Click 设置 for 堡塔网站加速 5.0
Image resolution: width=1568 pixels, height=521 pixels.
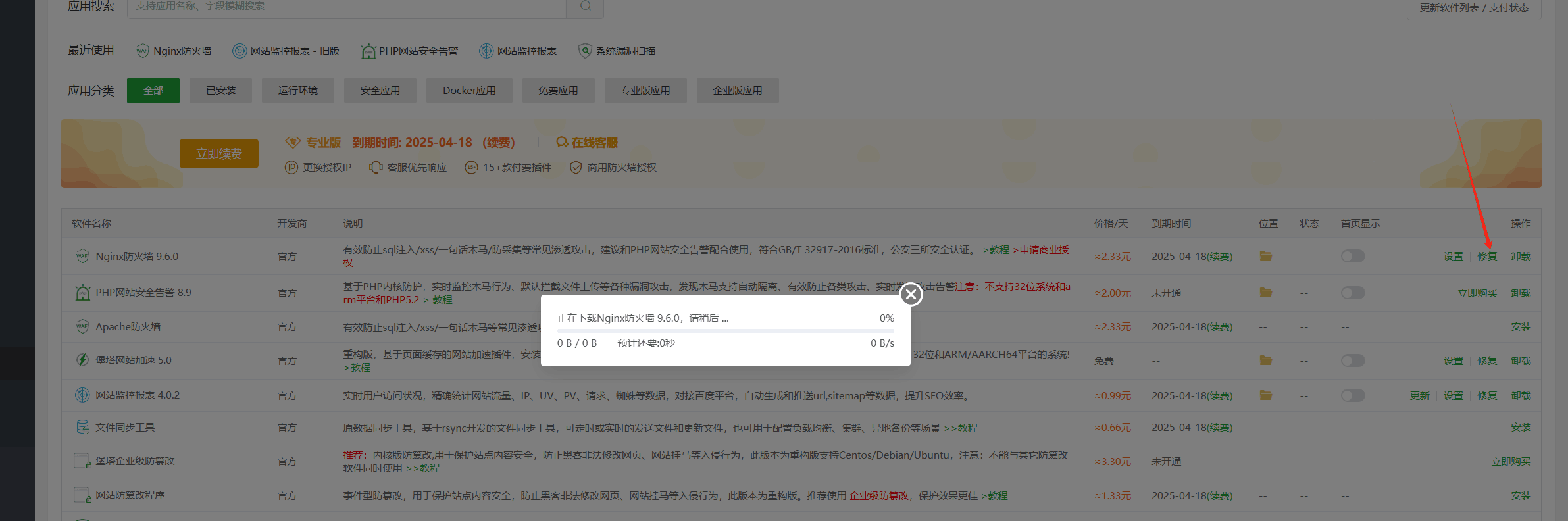[x=1454, y=360]
